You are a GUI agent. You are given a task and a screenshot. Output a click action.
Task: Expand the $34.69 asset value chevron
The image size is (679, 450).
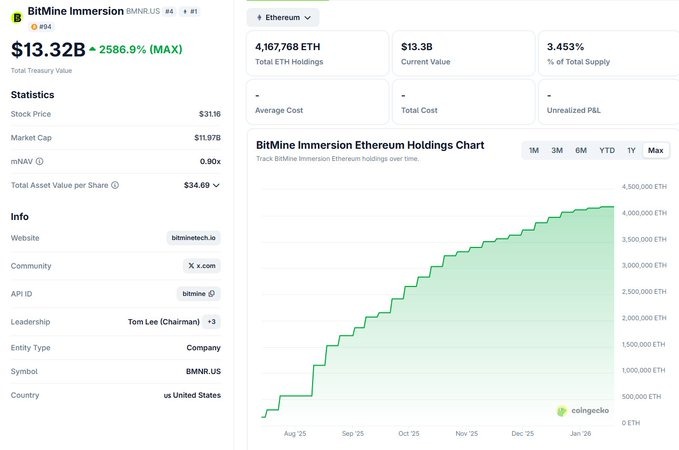click(216, 185)
